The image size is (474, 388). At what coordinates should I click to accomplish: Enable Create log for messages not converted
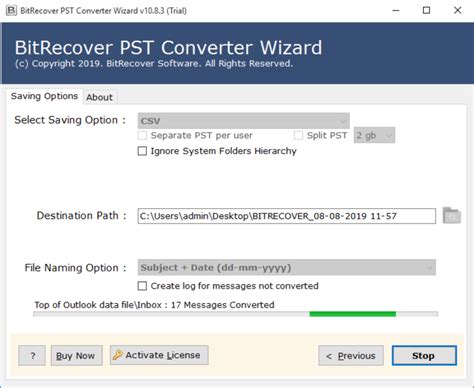[x=142, y=286]
